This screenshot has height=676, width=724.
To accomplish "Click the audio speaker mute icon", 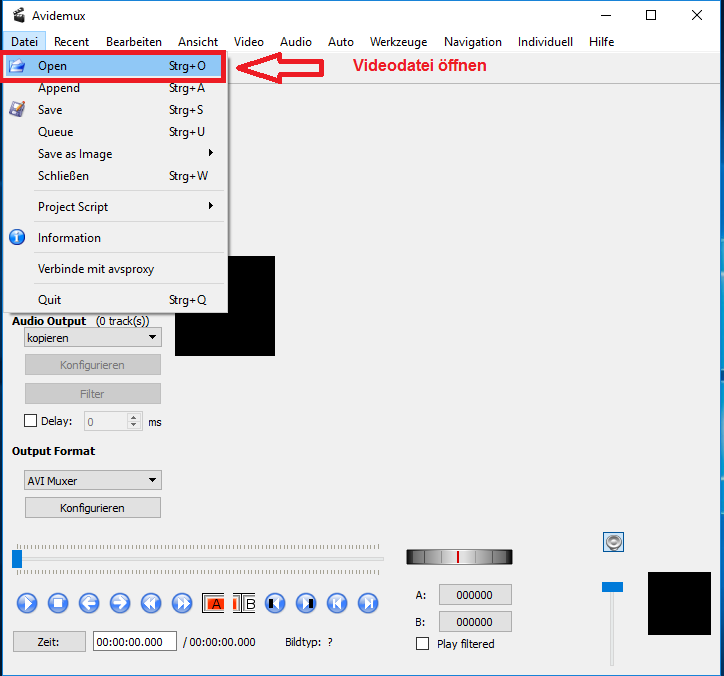I will coord(614,542).
